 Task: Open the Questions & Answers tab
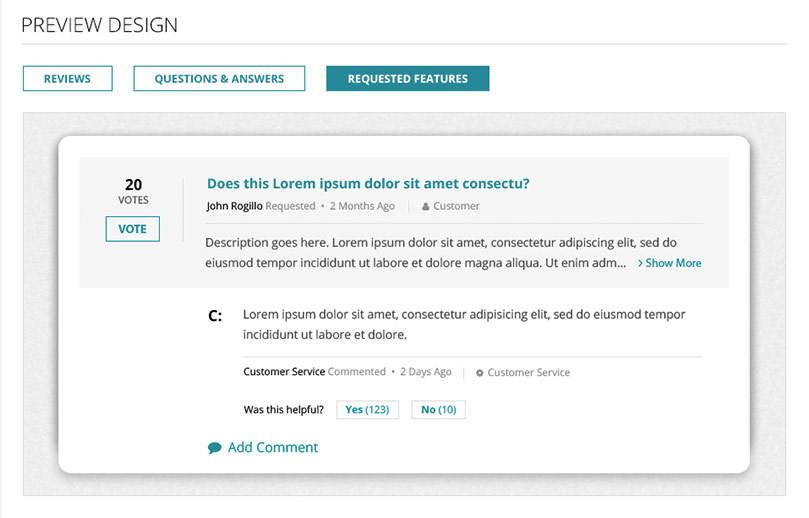pyautogui.click(x=219, y=78)
